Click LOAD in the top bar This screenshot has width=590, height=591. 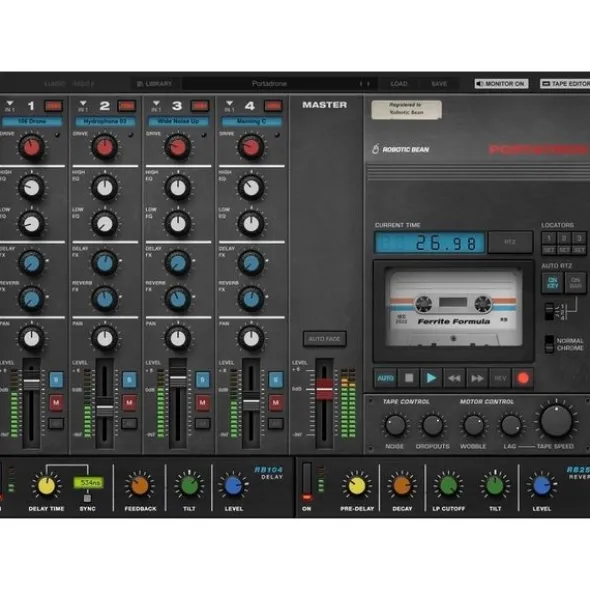(399, 84)
